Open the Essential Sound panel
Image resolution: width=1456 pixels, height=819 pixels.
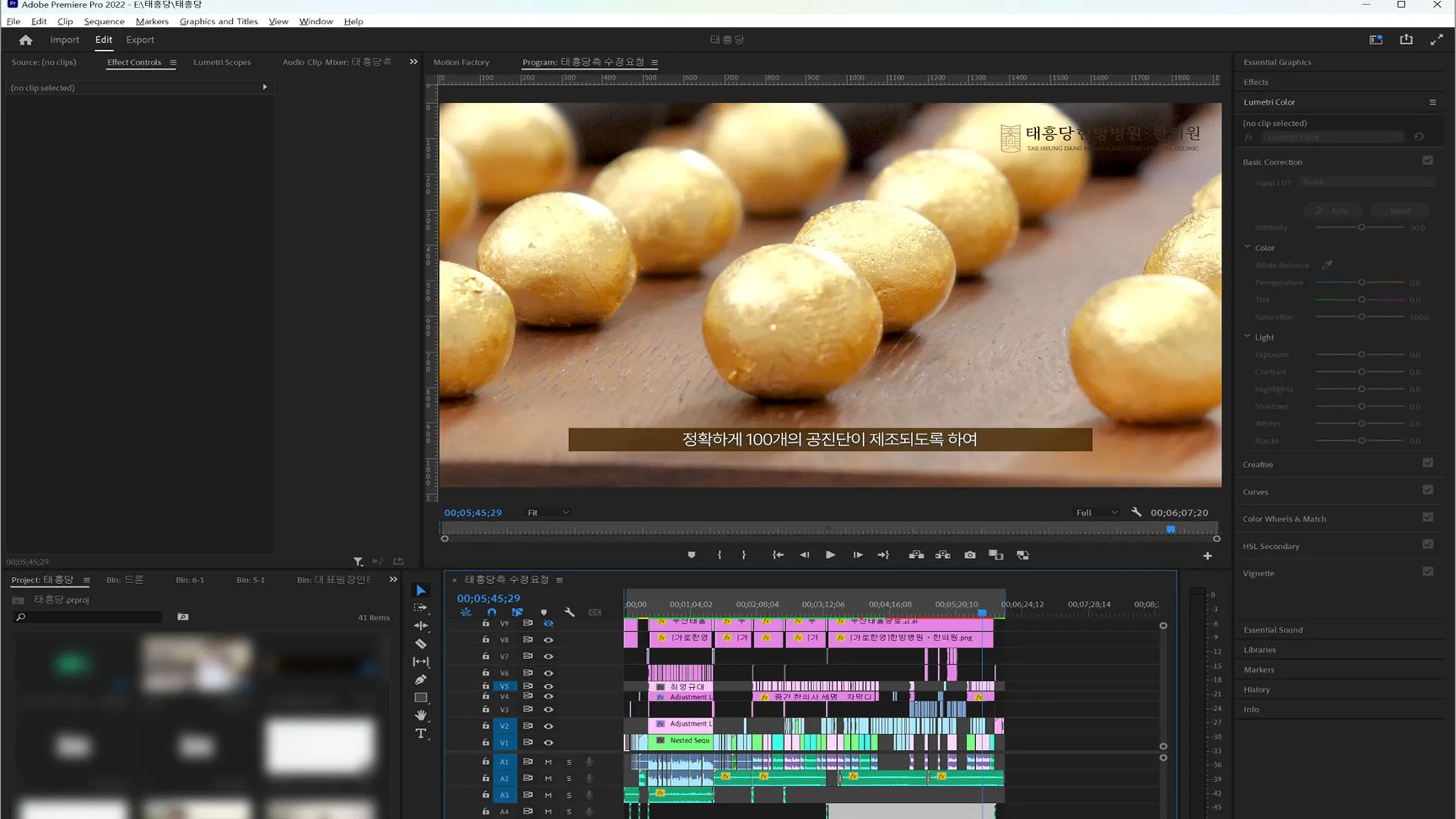(1273, 629)
